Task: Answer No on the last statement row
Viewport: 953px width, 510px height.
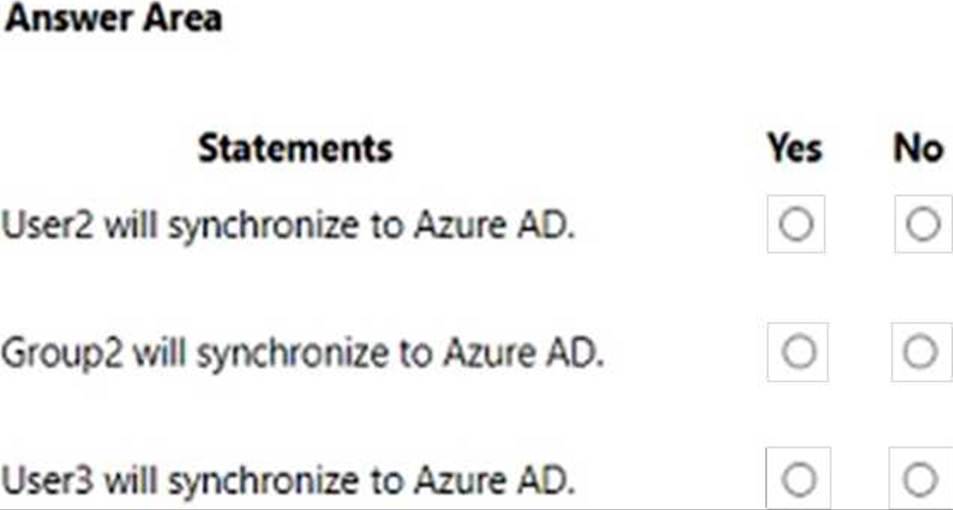Action: click(x=920, y=479)
